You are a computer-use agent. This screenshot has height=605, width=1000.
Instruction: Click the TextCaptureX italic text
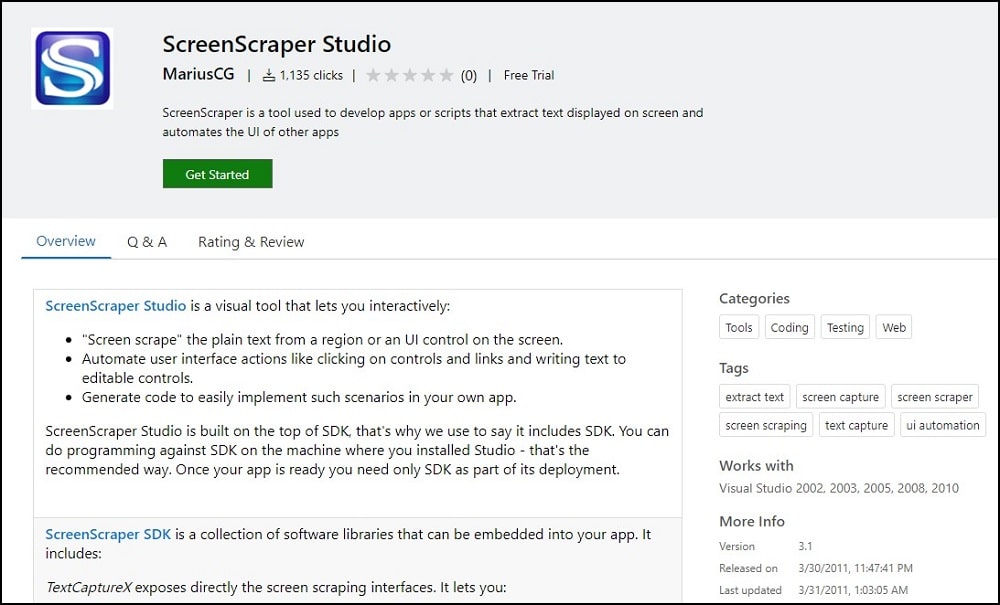point(89,587)
